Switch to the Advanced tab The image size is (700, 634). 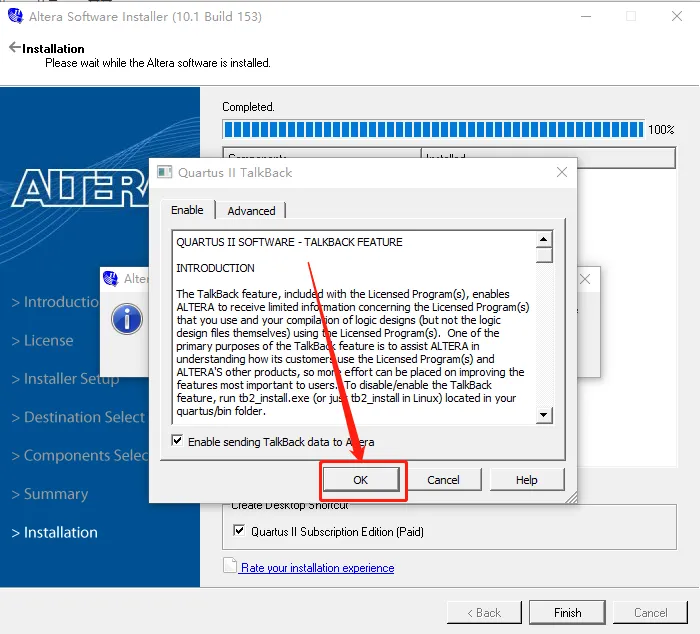tap(251, 211)
